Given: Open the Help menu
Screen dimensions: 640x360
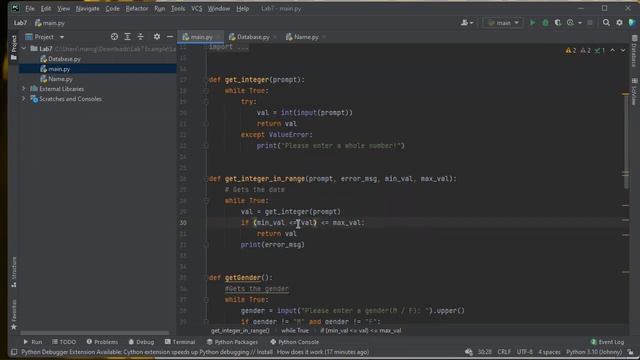Looking at the screenshot, I should click(x=242, y=8).
